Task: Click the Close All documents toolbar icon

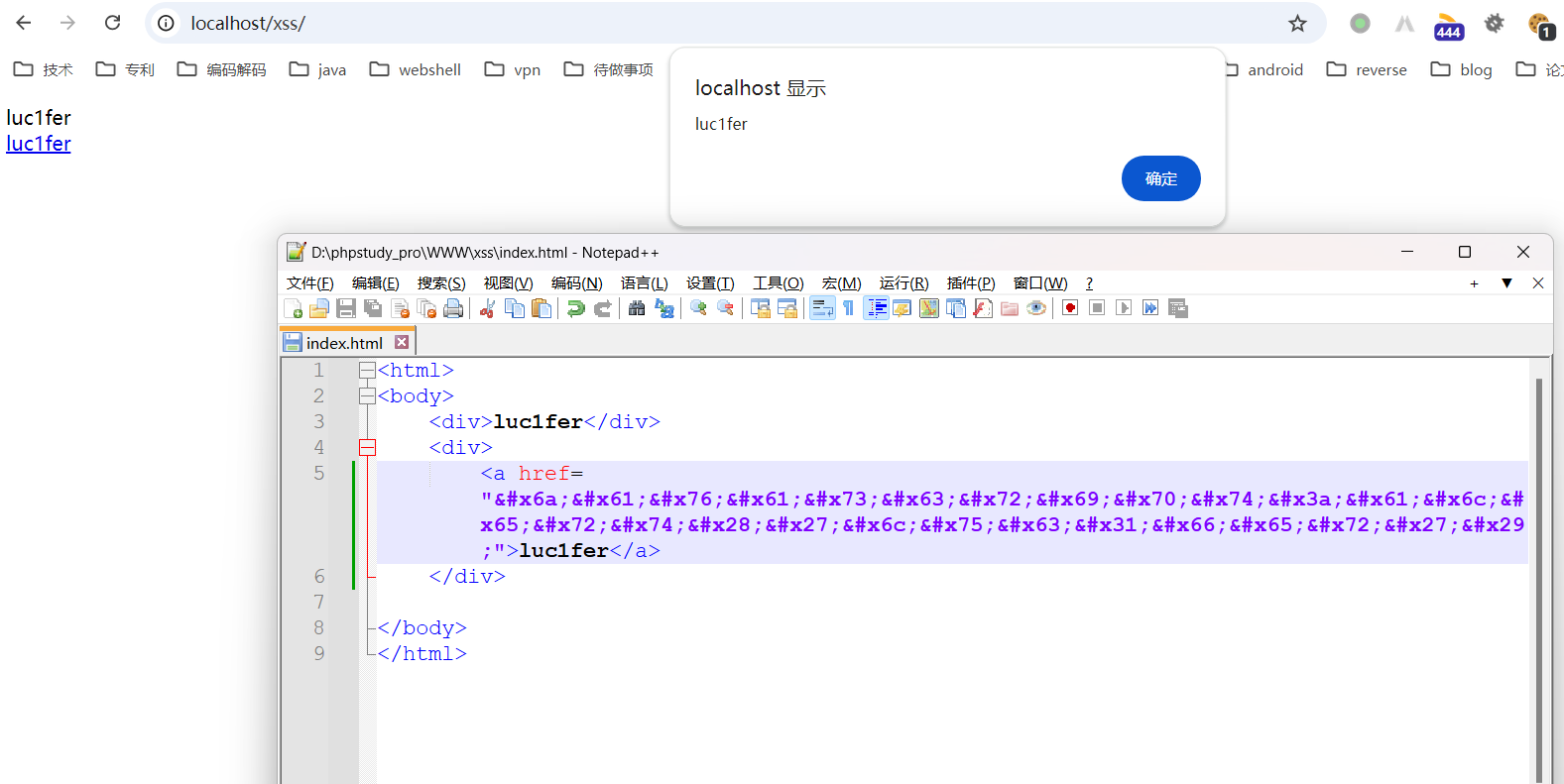Action: tap(427, 308)
